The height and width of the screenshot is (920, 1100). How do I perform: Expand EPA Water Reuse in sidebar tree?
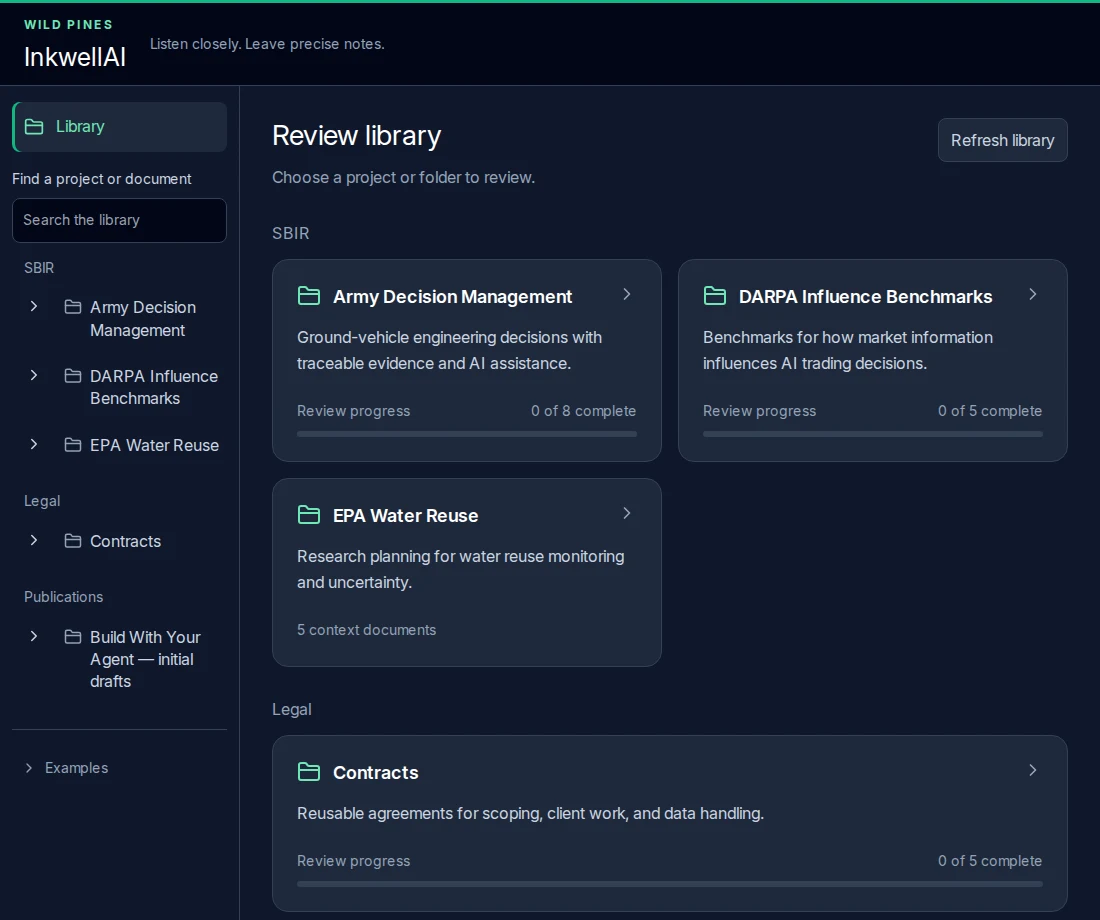pyautogui.click(x=34, y=444)
